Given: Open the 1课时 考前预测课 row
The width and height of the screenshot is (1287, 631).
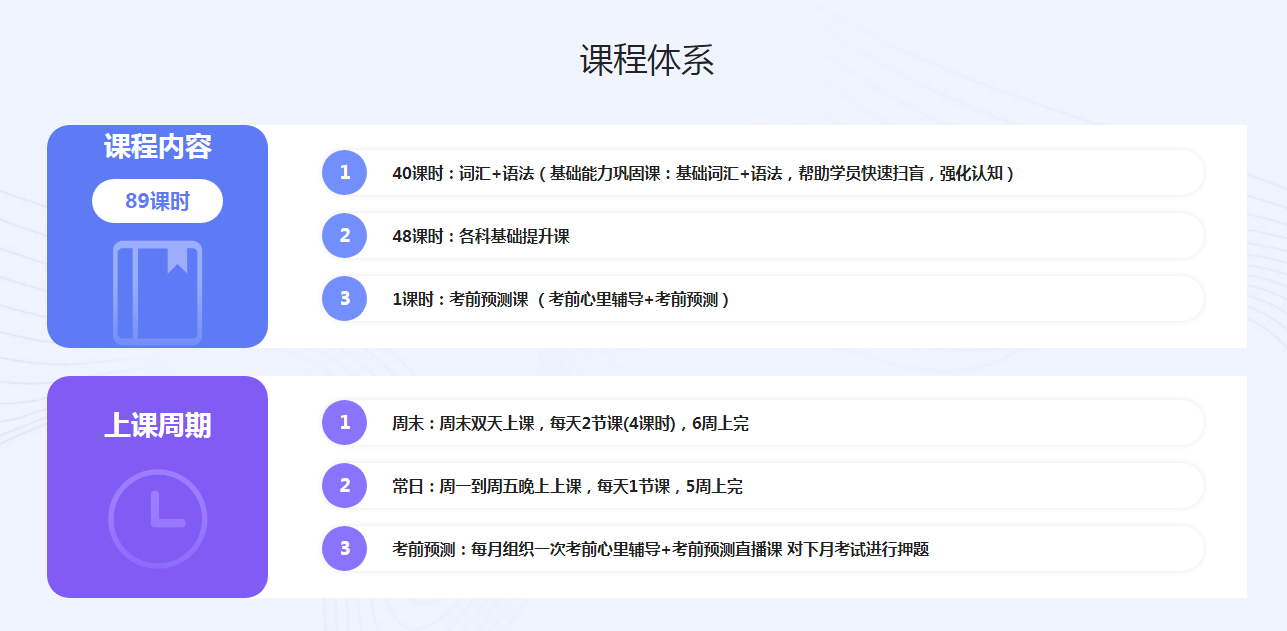Looking at the screenshot, I should coord(561,299).
